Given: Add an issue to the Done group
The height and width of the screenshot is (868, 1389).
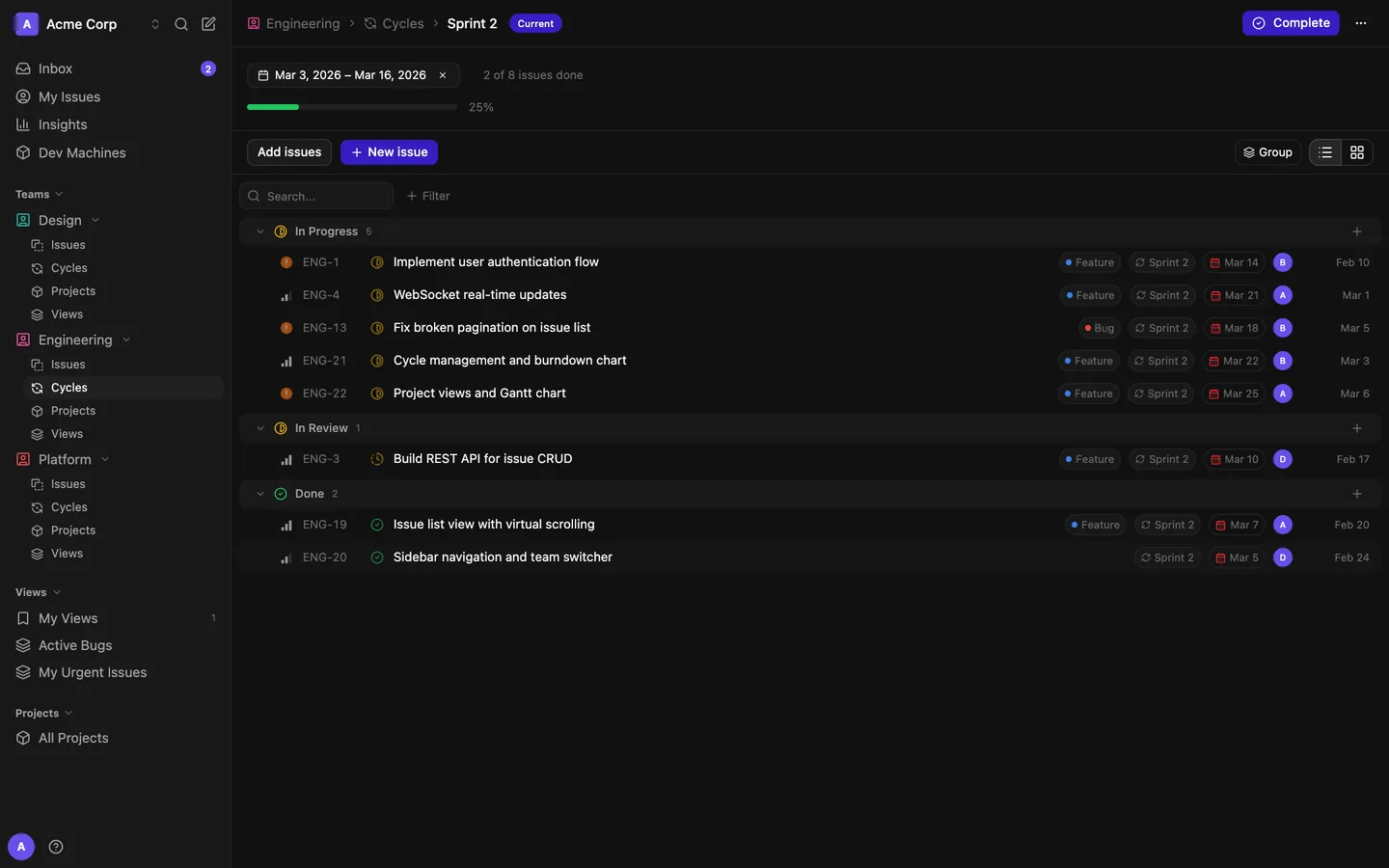Looking at the screenshot, I should click(1357, 494).
